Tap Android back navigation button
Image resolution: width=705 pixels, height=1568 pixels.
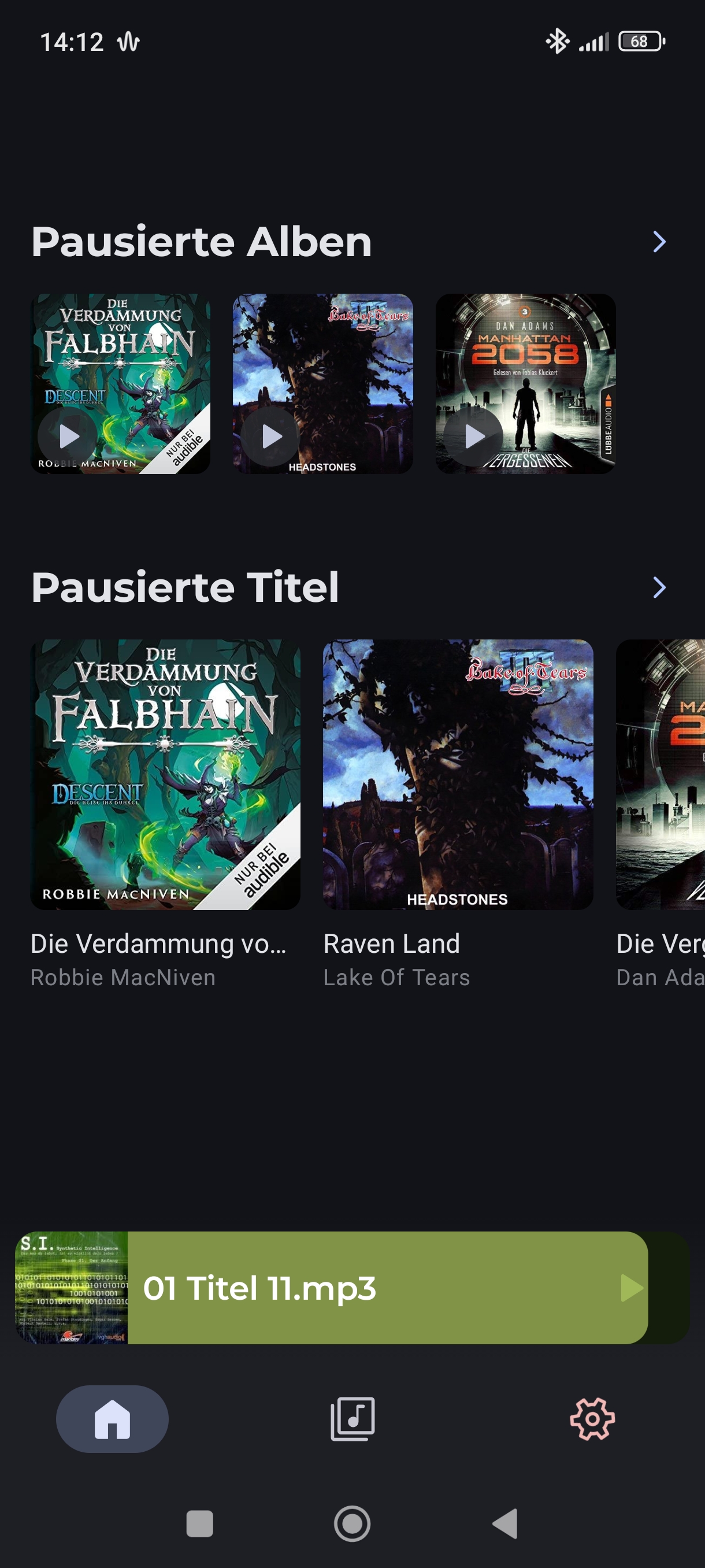505,1523
